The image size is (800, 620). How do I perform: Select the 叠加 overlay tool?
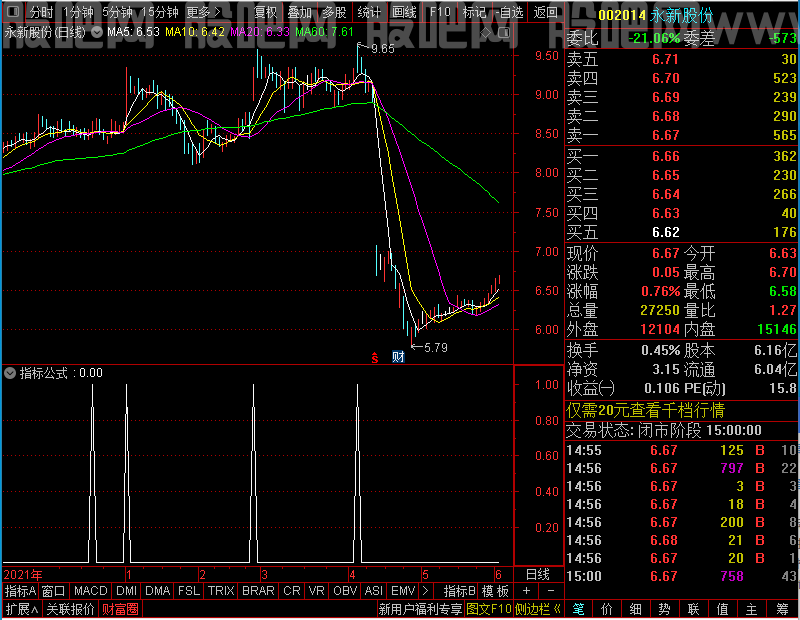(x=299, y=12)
